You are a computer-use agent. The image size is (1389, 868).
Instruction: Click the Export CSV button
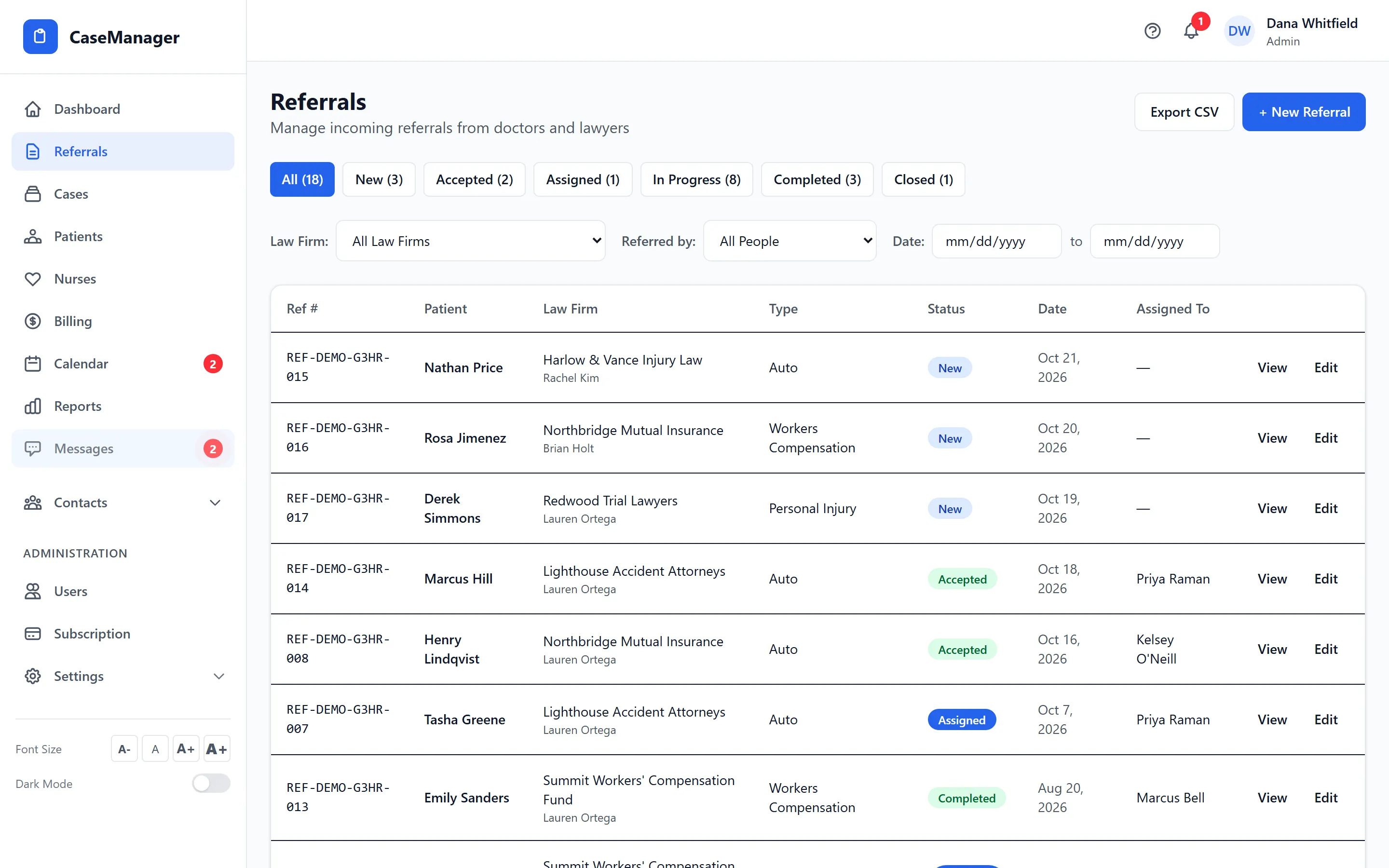click(x=1184, y=112)
